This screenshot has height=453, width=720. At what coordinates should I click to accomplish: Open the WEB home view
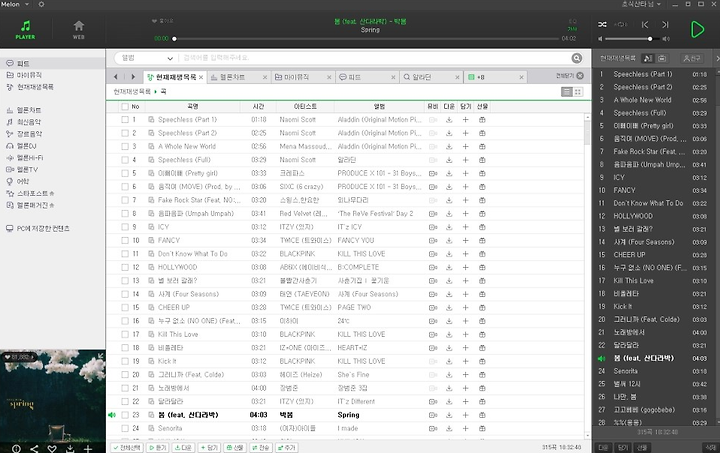tap(79, 30)
